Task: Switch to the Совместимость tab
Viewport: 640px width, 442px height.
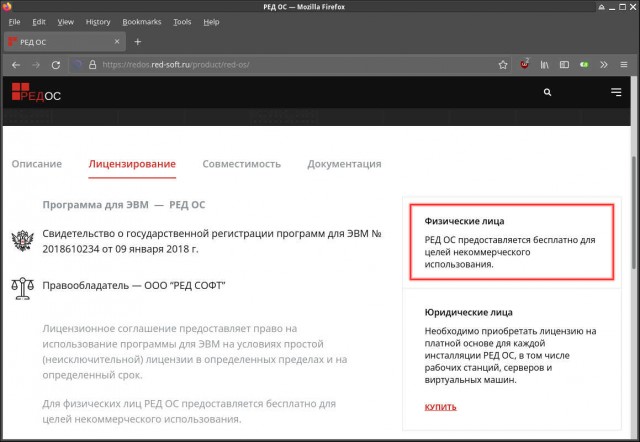Action: point(242,164)
